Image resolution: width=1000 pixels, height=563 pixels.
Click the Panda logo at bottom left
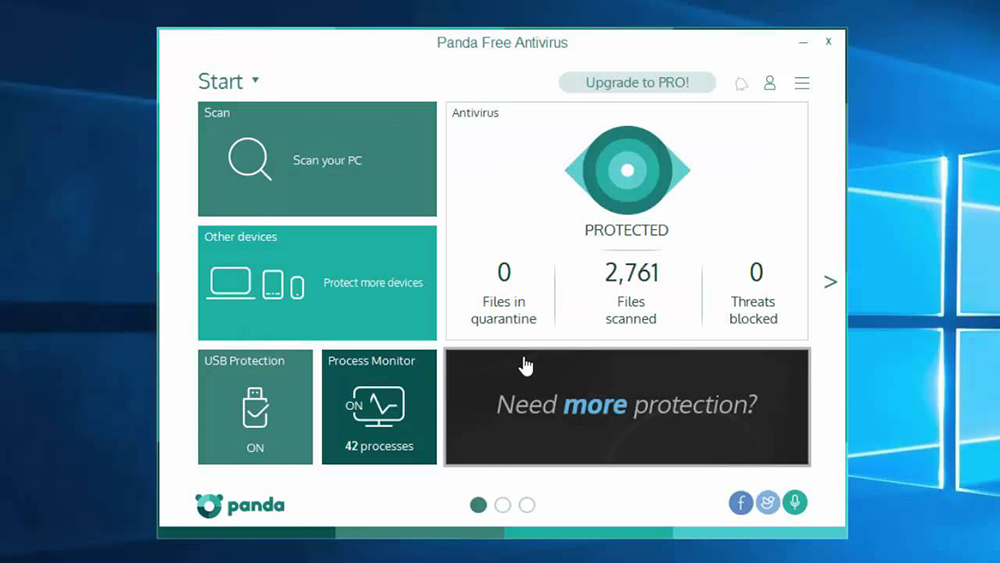click(240, 506)
